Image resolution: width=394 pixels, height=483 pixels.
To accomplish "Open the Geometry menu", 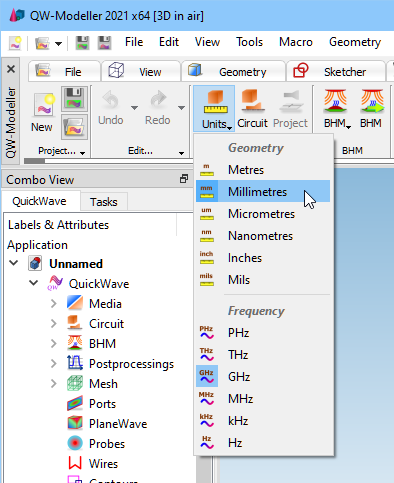I will click(355, 42).
